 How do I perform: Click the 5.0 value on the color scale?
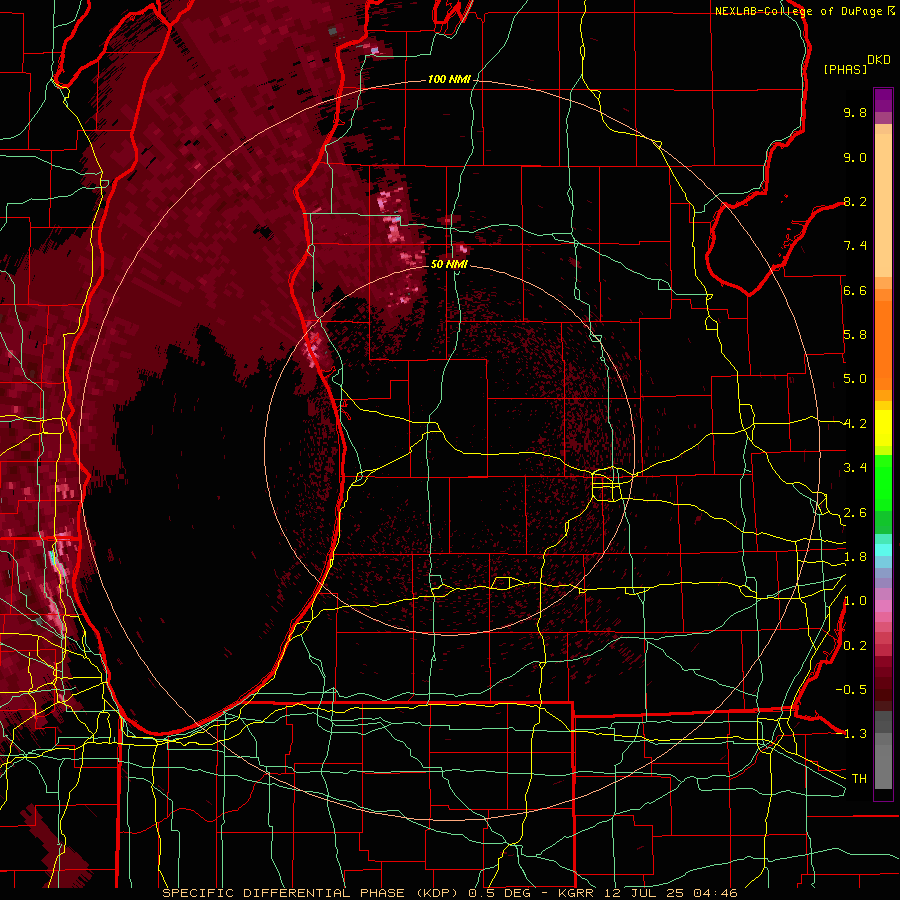(x=855, y=379)
